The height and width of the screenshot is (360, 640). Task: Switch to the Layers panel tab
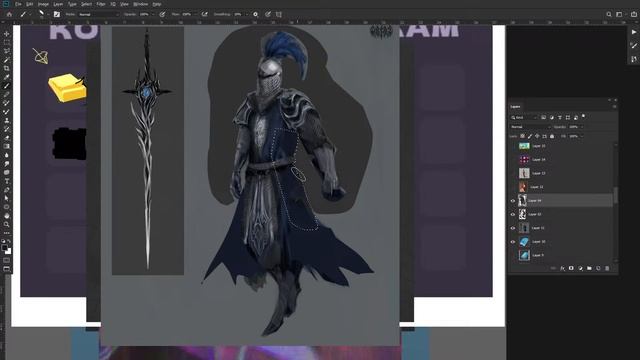[515, 107]
